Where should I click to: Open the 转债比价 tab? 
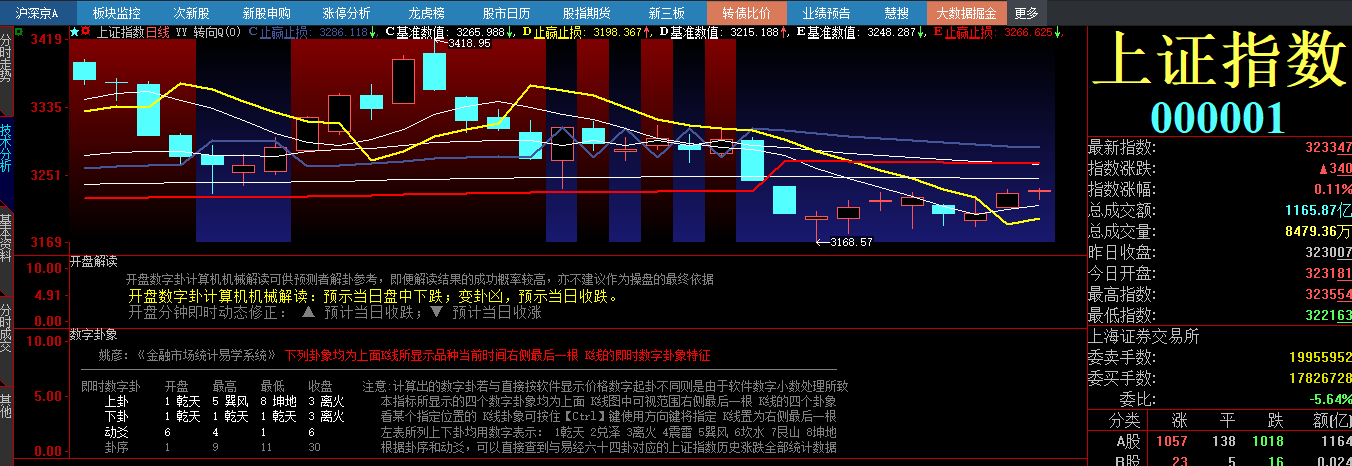point(746,13)
